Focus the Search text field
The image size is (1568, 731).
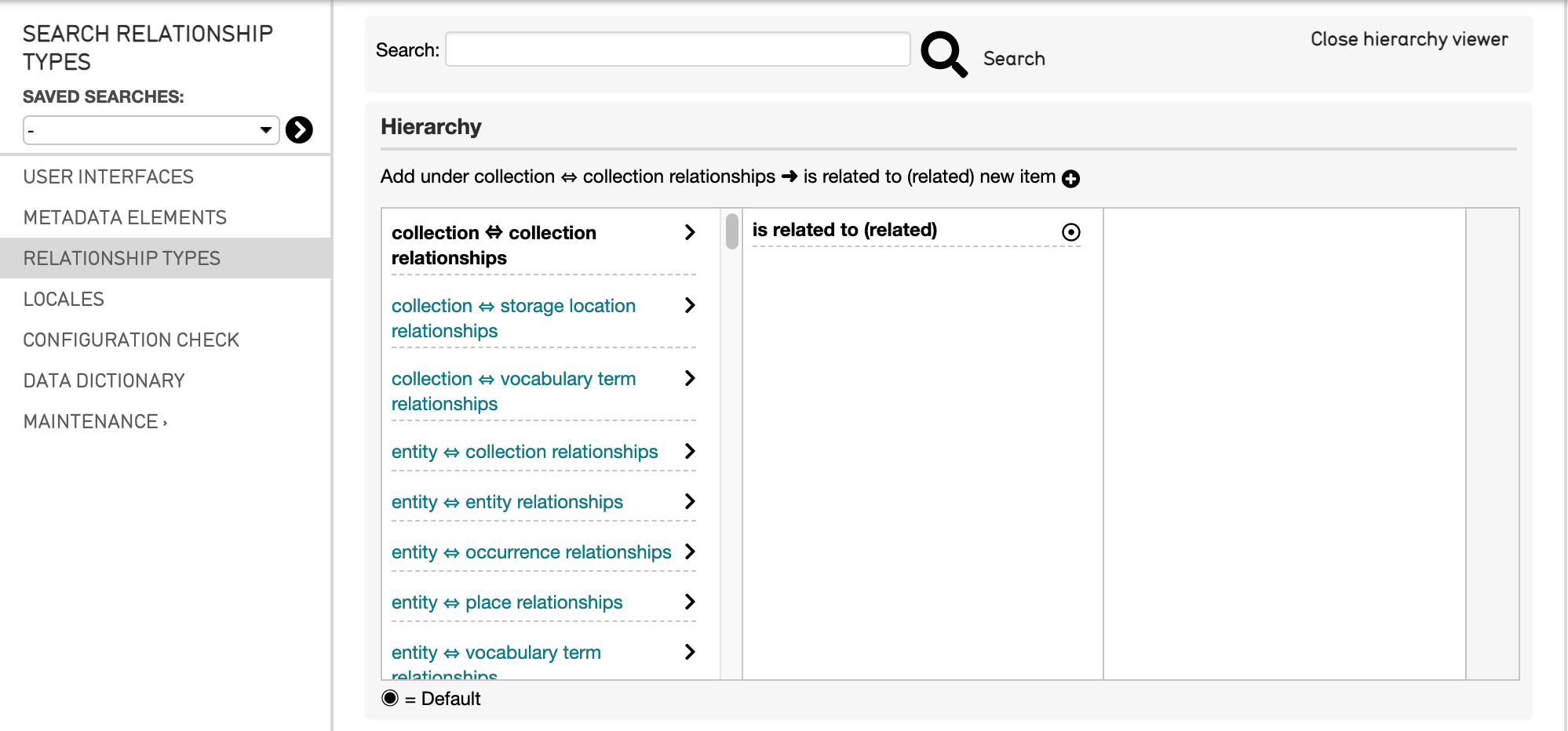(x=677, y=49)
